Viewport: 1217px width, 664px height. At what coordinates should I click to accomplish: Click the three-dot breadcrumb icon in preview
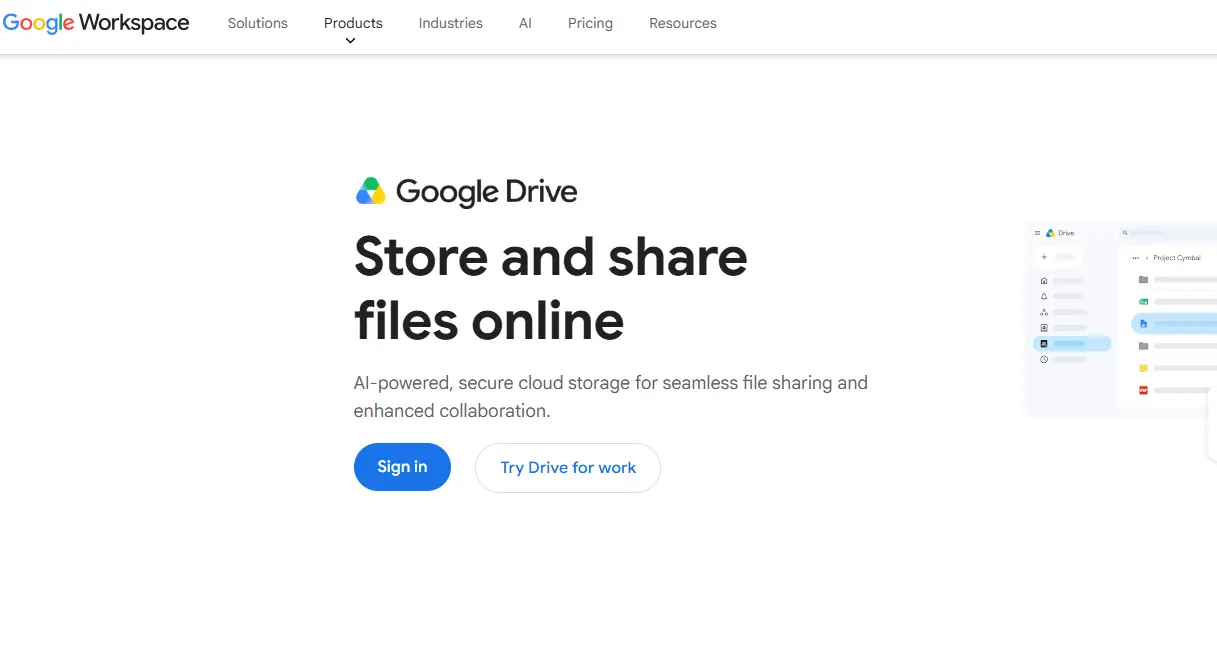(1136, 258)
